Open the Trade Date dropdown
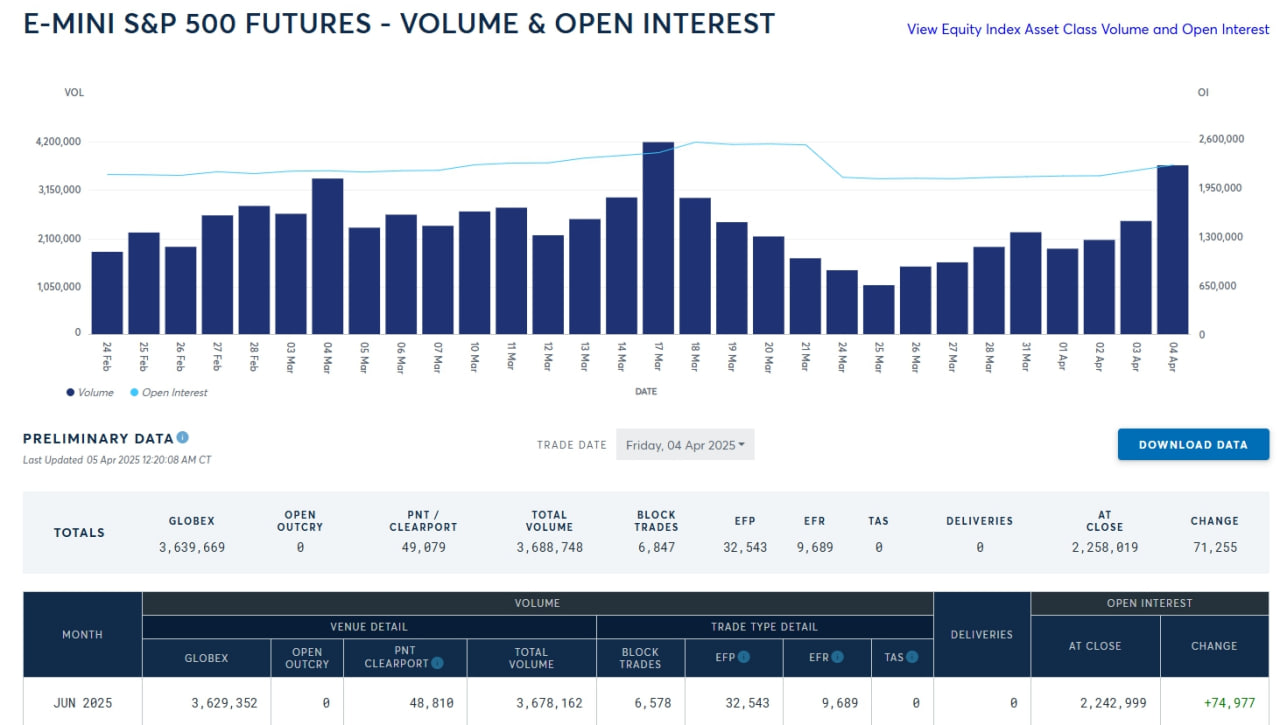The image size is (1280, 725). tap(685, 445)
